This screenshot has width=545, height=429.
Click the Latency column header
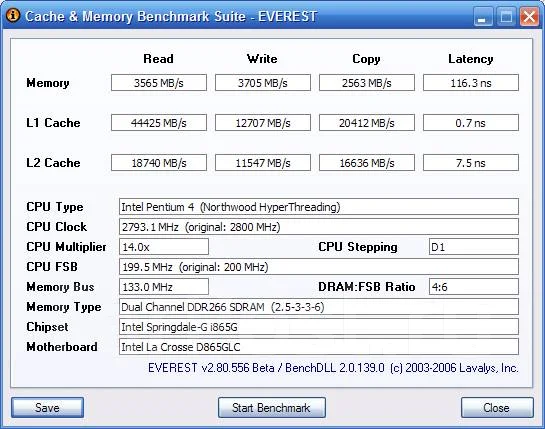471,59
